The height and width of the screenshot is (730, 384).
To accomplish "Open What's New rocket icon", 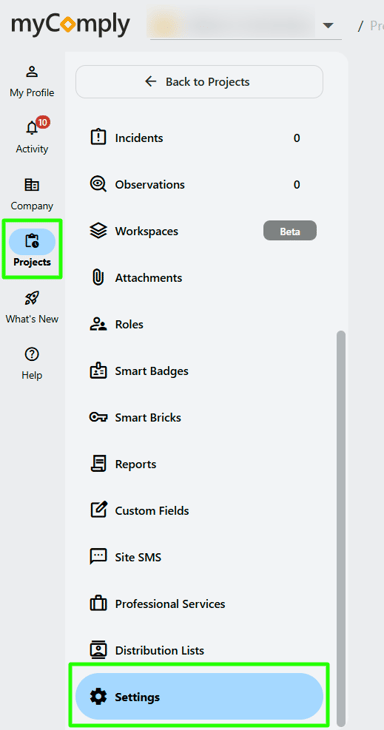I will pos(32,298).
